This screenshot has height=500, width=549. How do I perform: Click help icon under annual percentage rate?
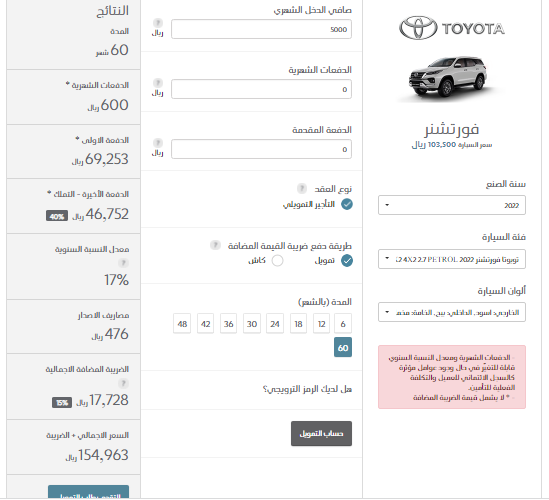pos(123,263)
